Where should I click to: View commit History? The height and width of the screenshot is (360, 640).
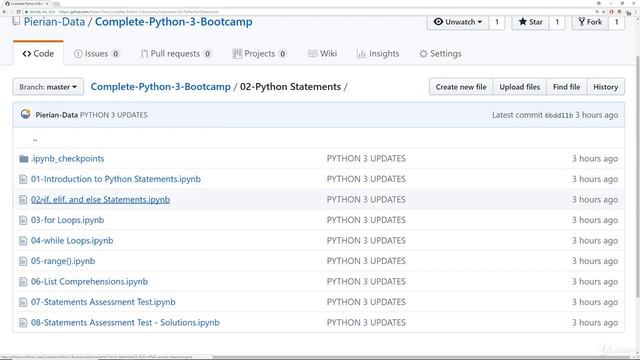[605, 87]
